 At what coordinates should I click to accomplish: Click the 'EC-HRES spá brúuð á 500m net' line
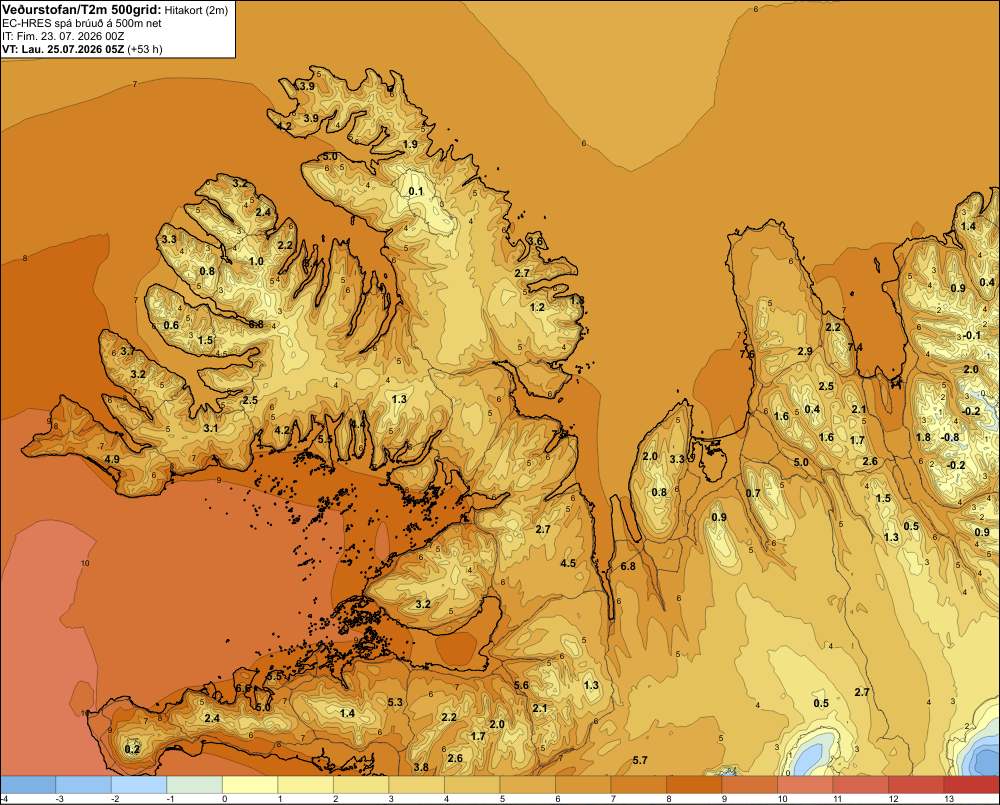[82, 23]
